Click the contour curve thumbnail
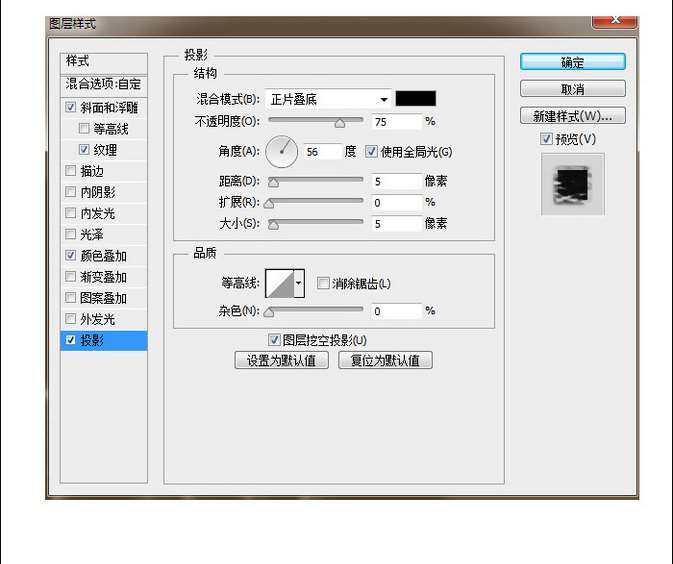The width and height of the screenshot is (673, 564). point(279,284)
